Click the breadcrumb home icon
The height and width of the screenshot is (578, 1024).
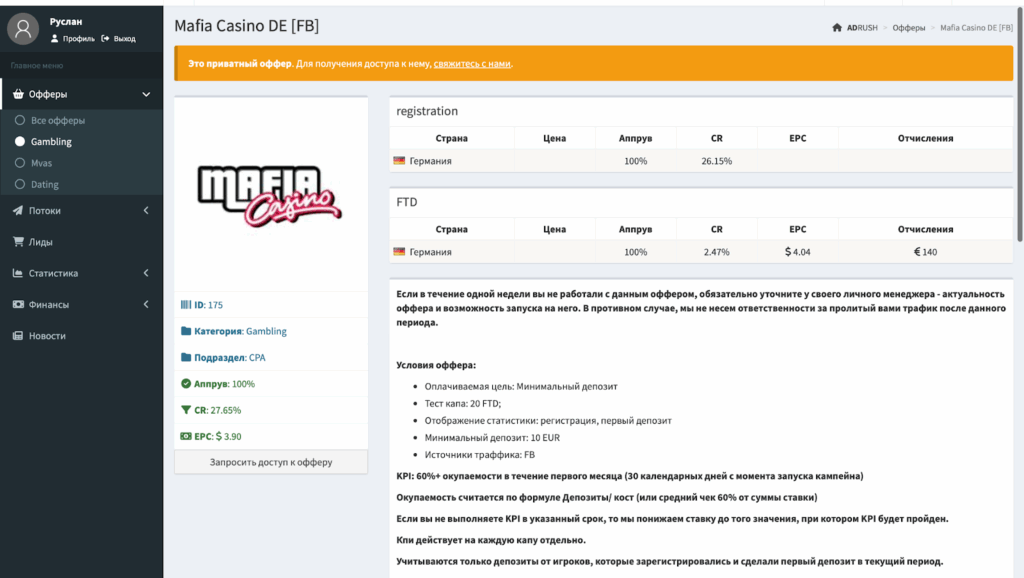pyautogui.click(x=837, y=27)
